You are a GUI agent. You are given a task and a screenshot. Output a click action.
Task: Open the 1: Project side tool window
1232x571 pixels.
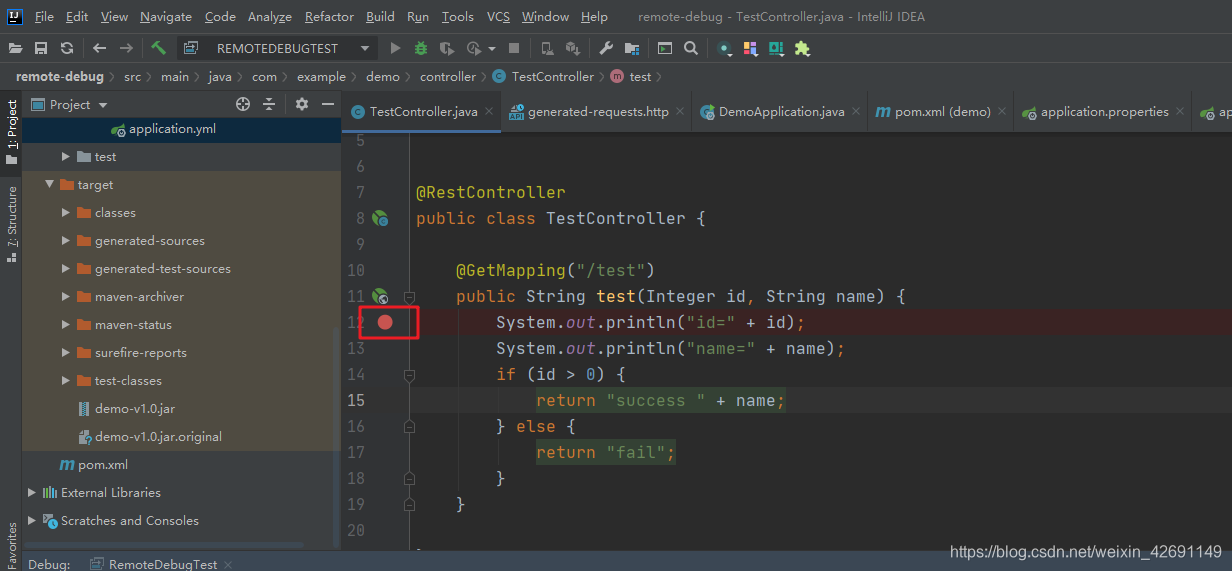tap(11, 131)
